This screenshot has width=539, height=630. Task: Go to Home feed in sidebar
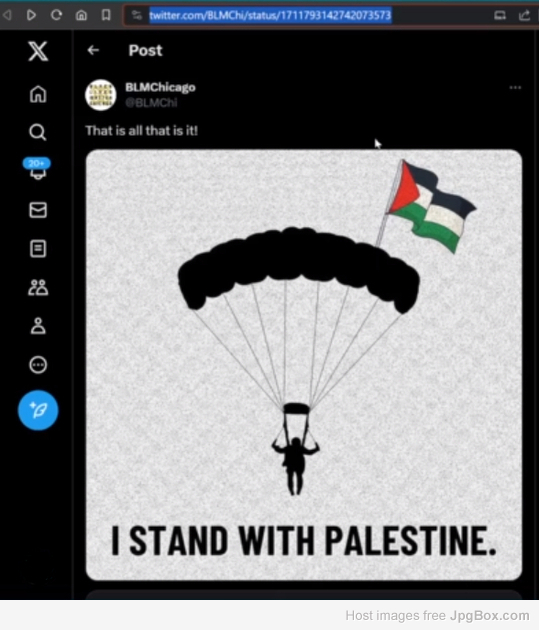coord(38,94)
